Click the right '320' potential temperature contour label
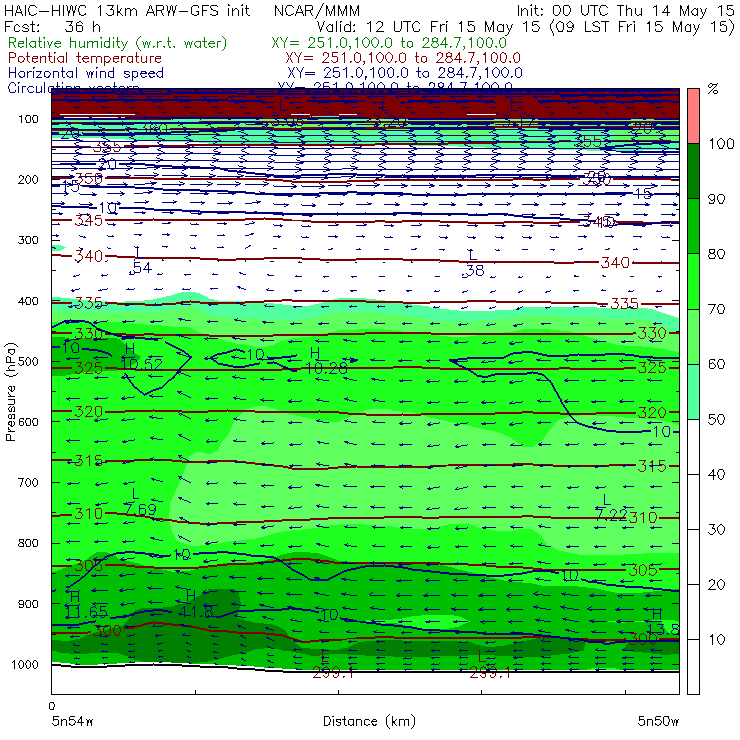Viewport: 740px width, 740px height. click(652, 413)
